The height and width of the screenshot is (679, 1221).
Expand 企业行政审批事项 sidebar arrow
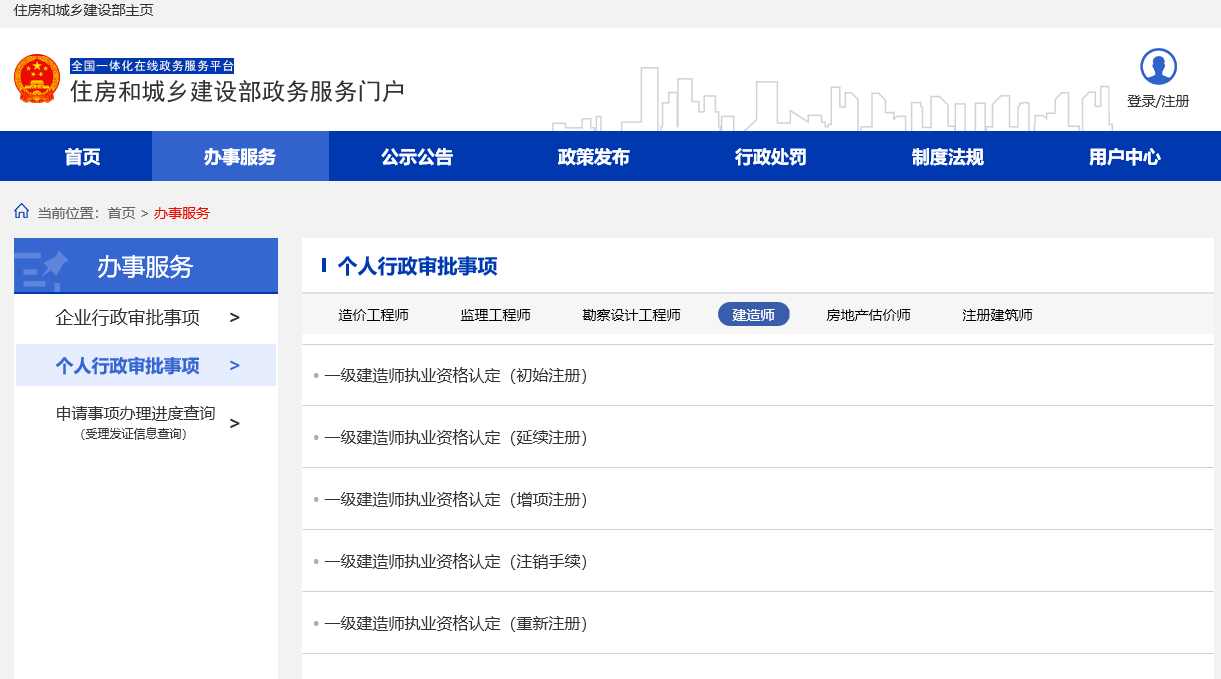[x=235, y=318]
